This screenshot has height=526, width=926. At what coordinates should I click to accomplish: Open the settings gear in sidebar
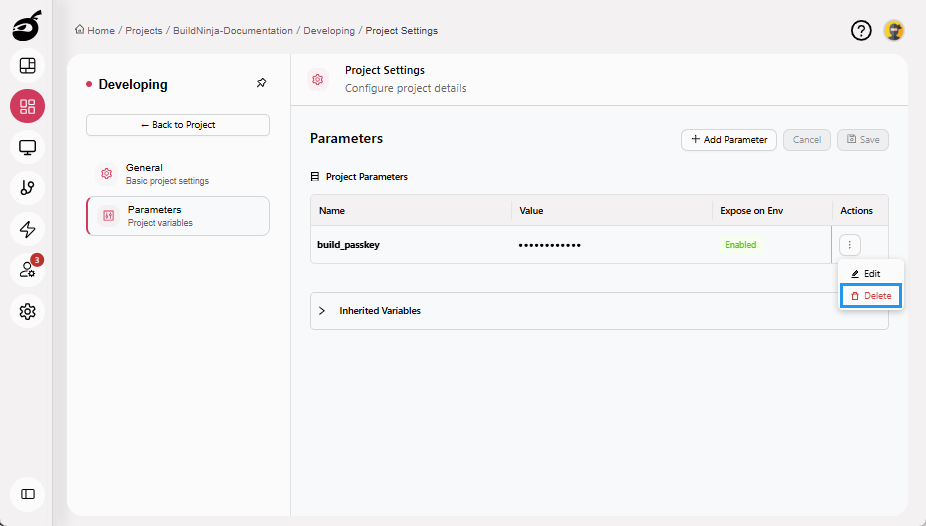point(27,311)
